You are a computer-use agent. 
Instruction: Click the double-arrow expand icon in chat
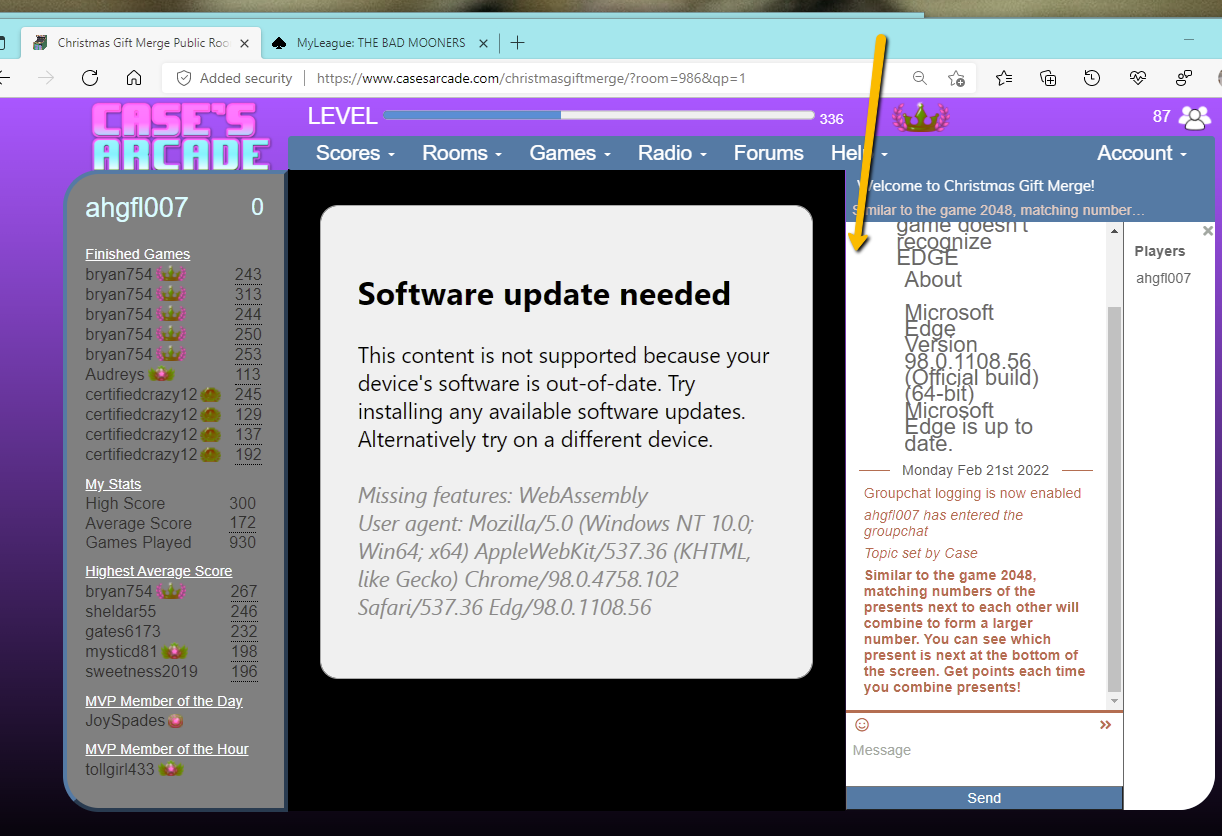coord(1105,725)
